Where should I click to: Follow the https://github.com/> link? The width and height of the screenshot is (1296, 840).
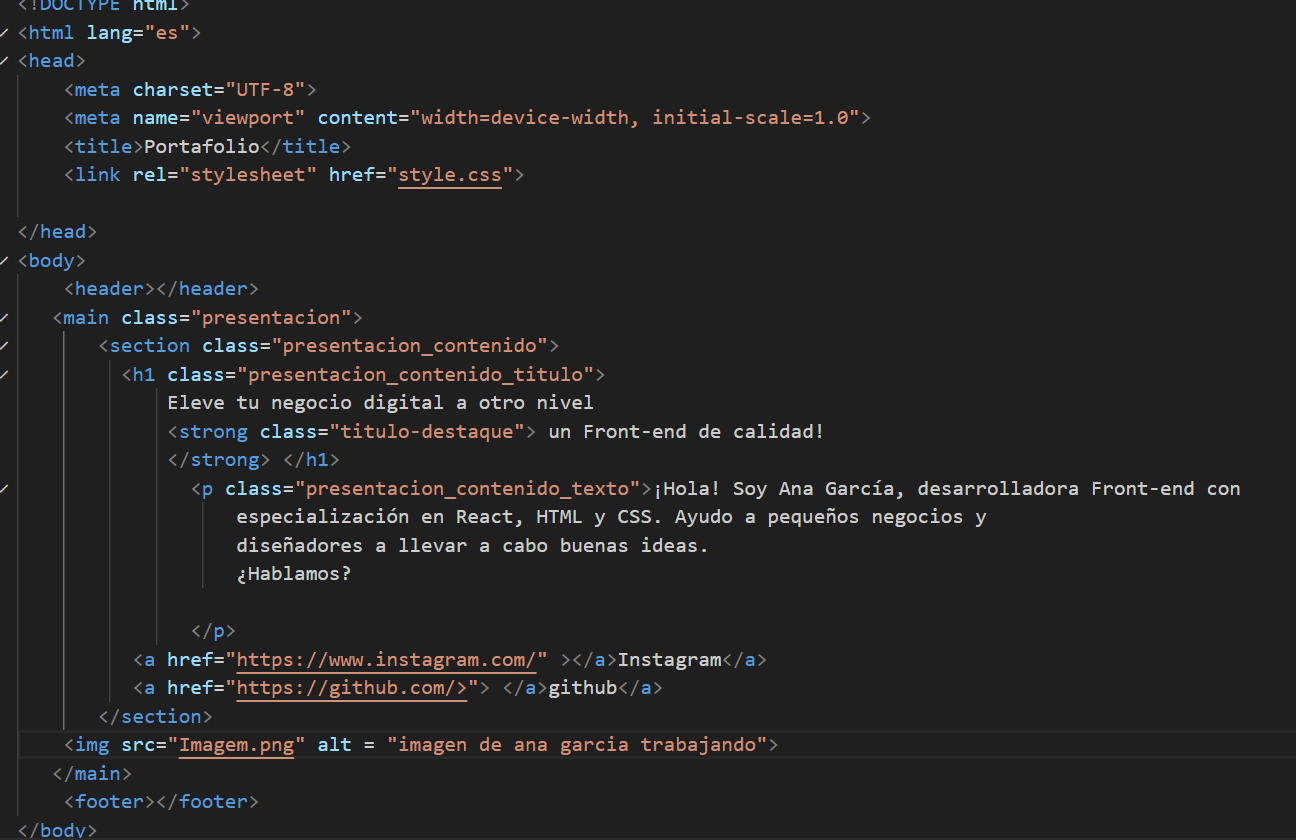point(352,688)
